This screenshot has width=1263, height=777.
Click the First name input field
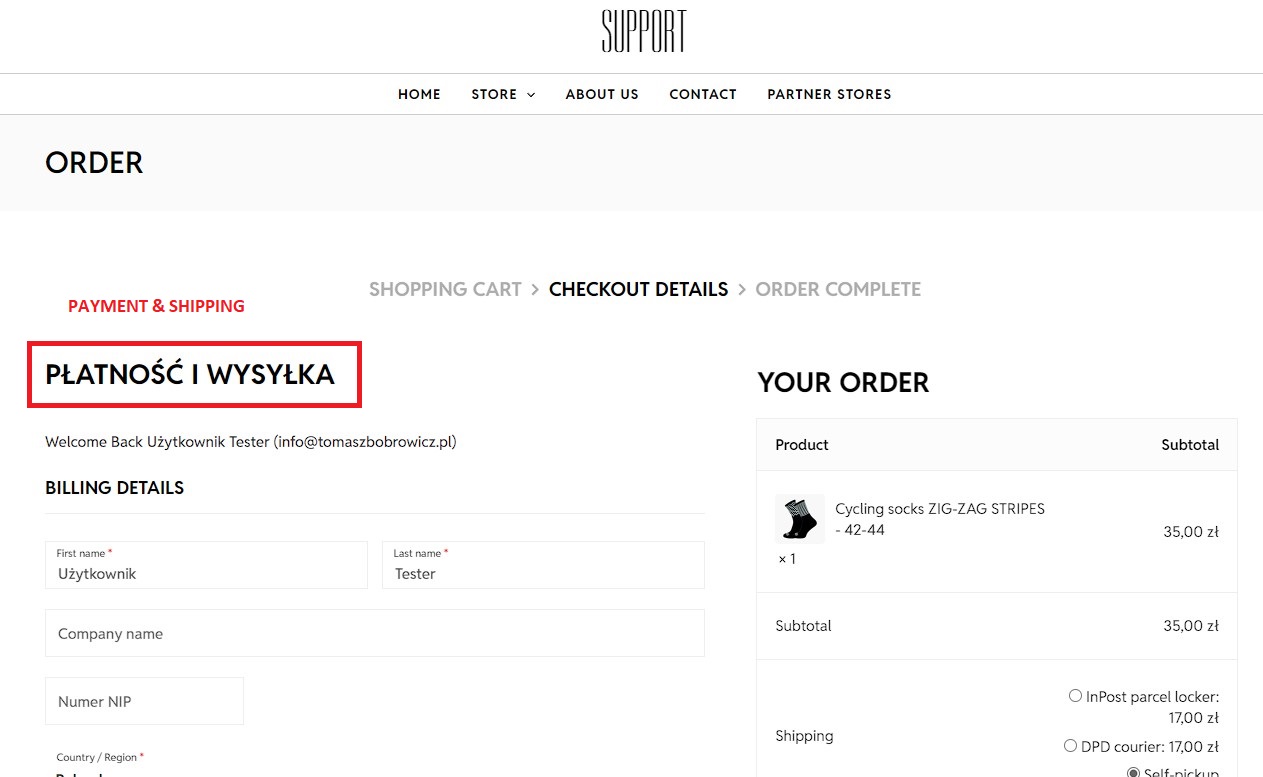click(206, 573)
